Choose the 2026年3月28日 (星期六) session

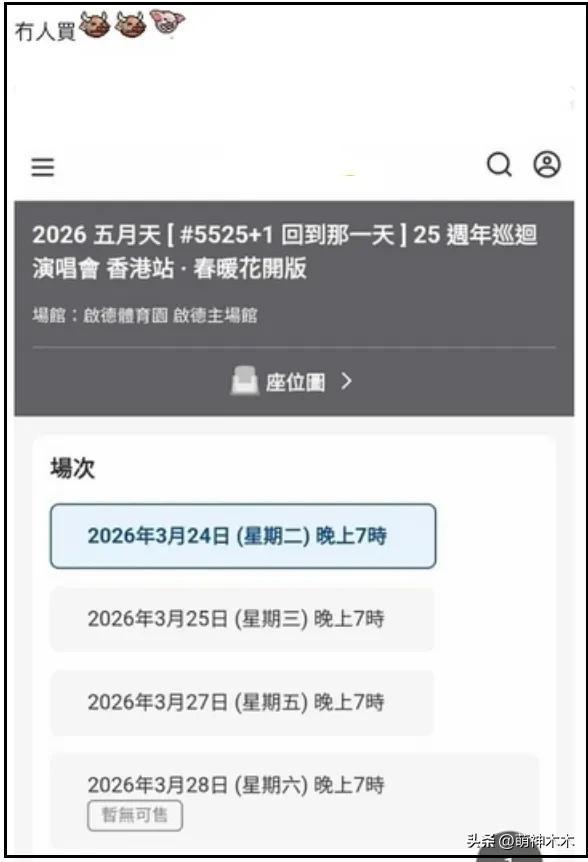point(295,802)
